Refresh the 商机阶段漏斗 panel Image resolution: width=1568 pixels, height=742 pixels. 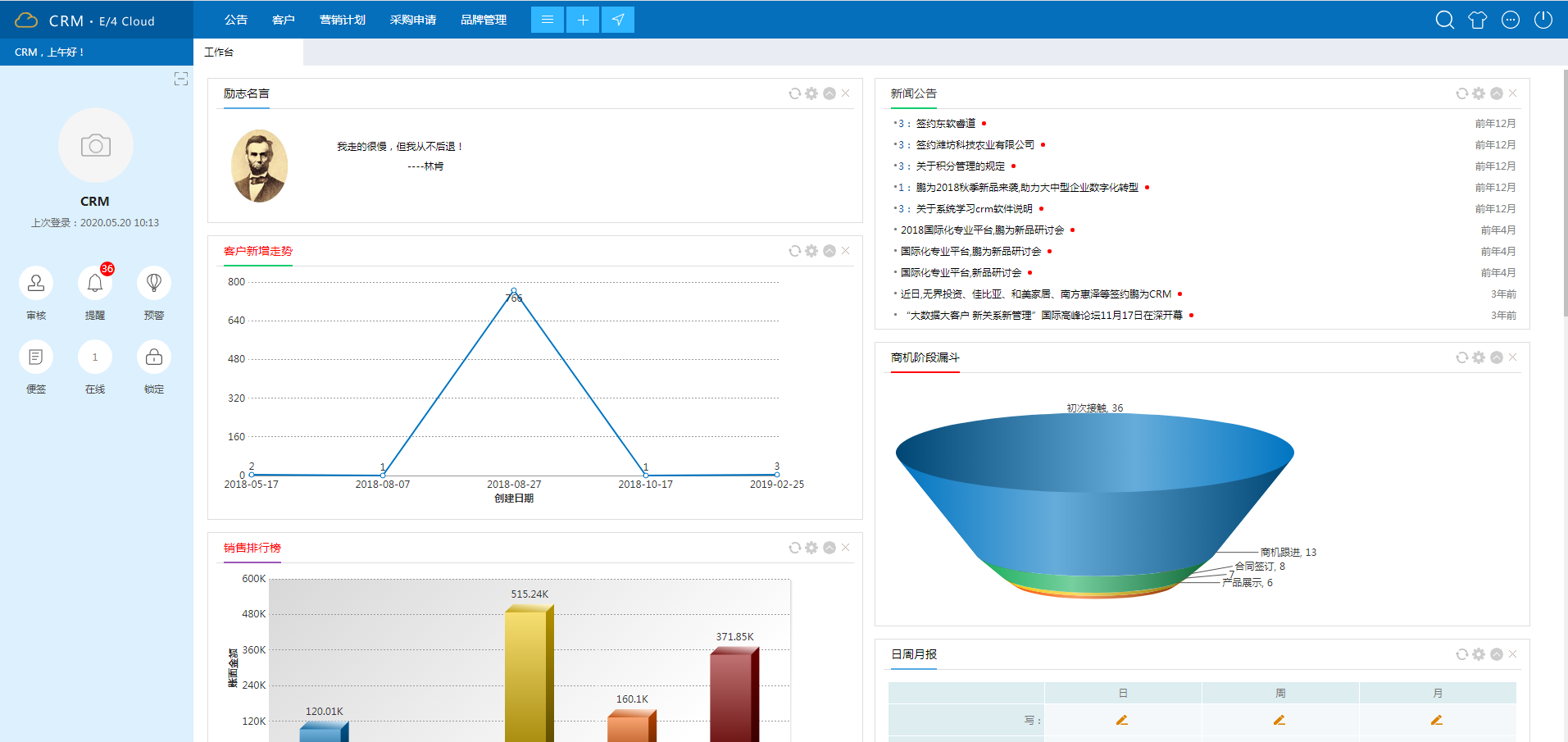point(1461,357)
